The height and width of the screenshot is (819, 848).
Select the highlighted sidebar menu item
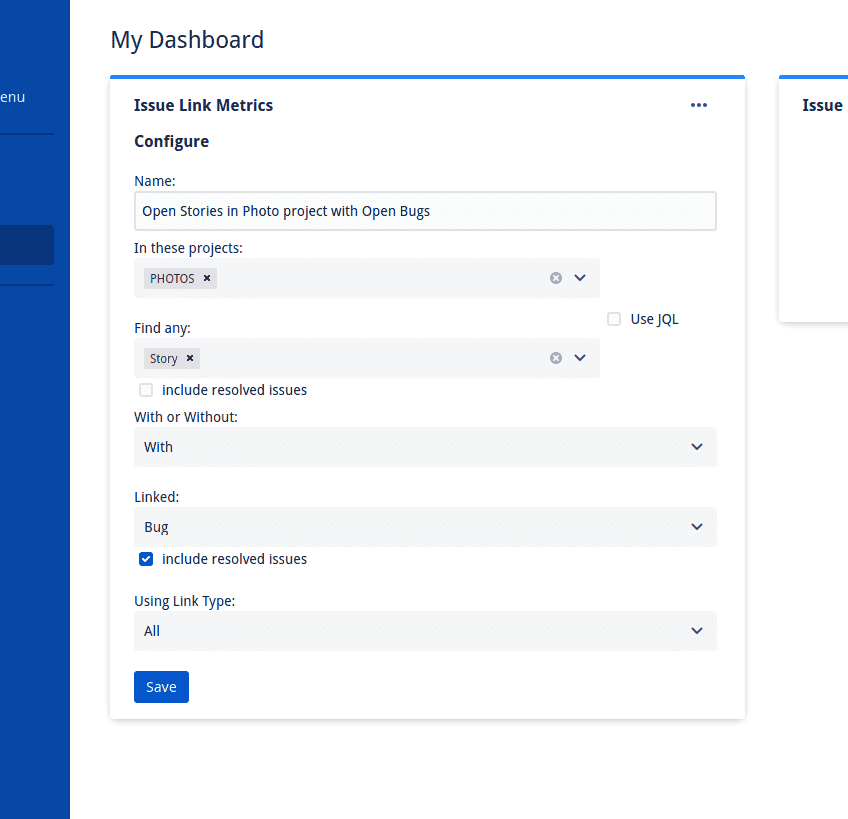(26, 245)
